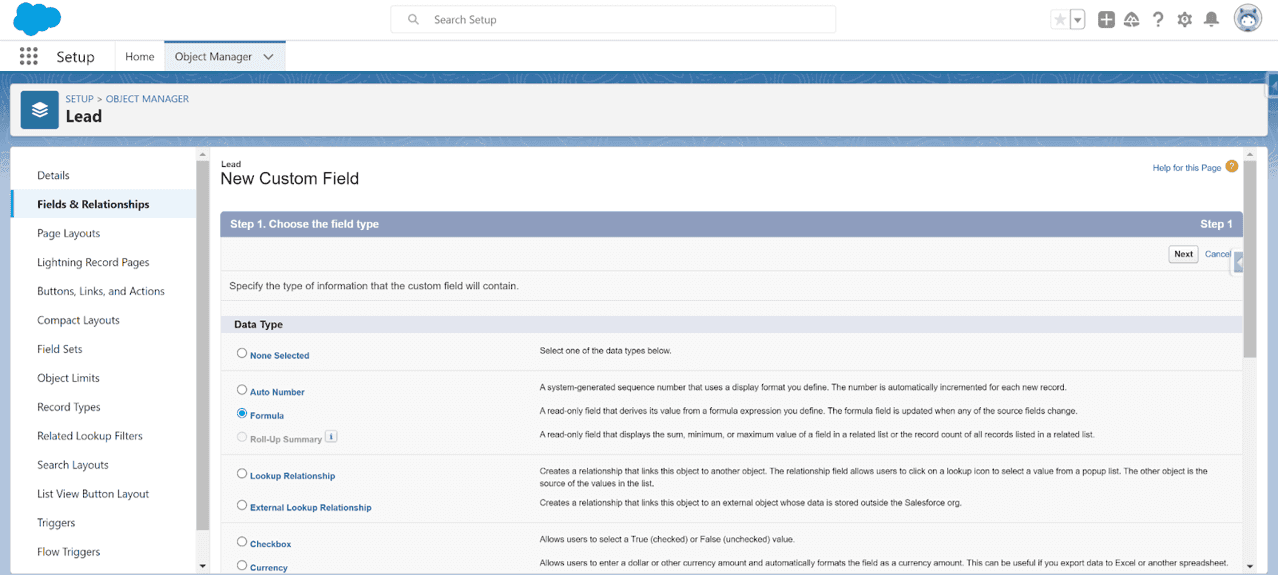Click the sidebar scroll down arrow
The width and height of the screenshot is (1278, 575).
coord(203,566)
